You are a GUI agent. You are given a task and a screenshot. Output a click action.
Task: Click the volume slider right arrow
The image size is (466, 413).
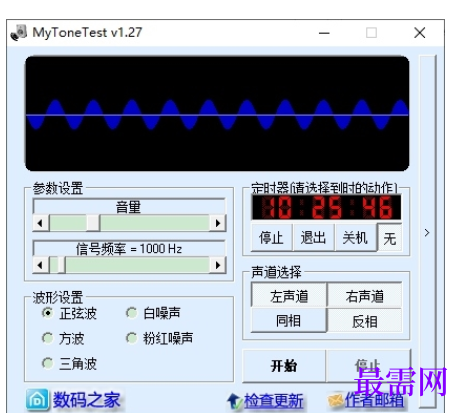[218, 223]
